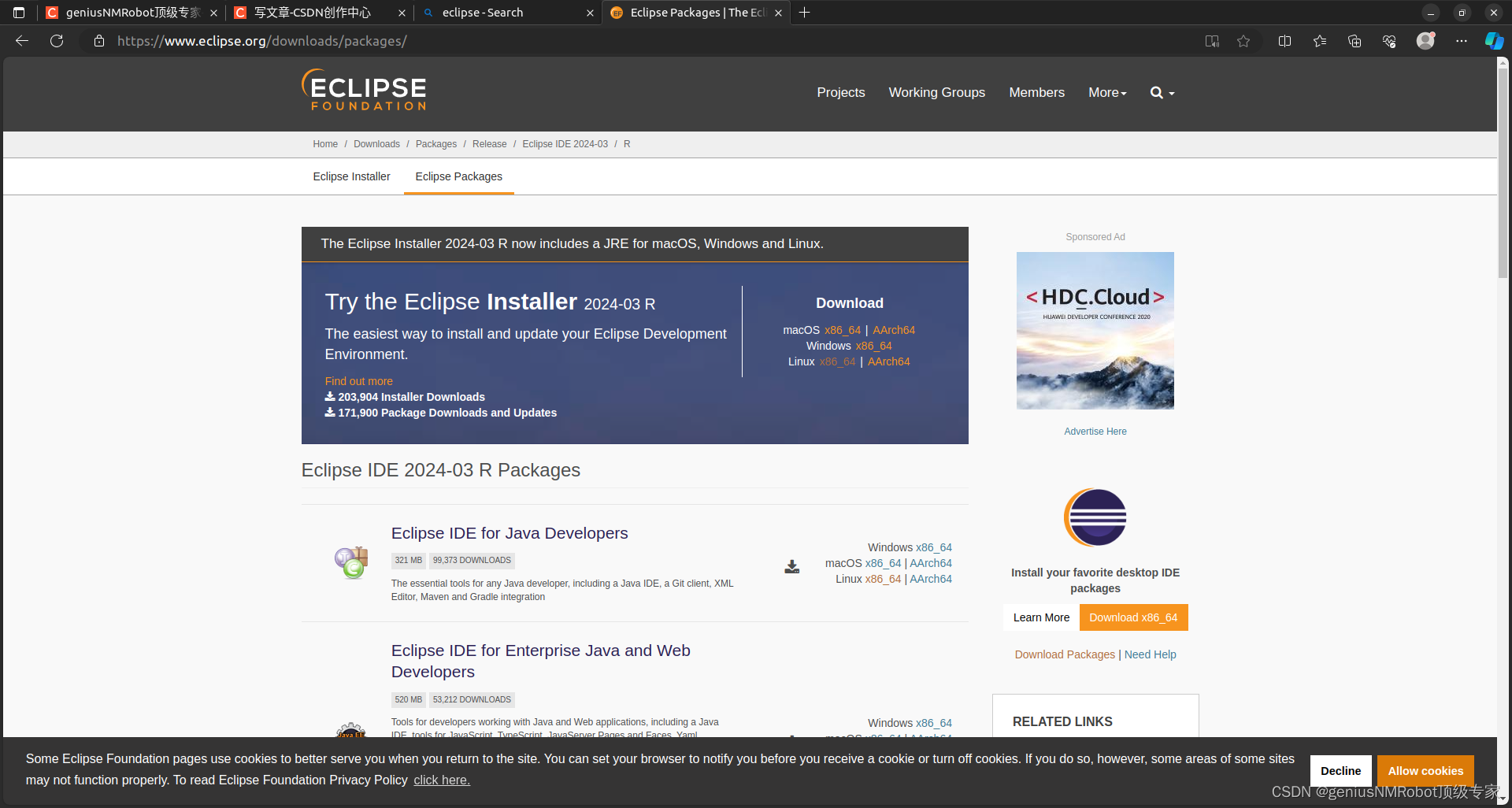Click the site information icon in address bar
Image resolution: width=1512 pixels, height=808 pixels.
tap(98, 41)
